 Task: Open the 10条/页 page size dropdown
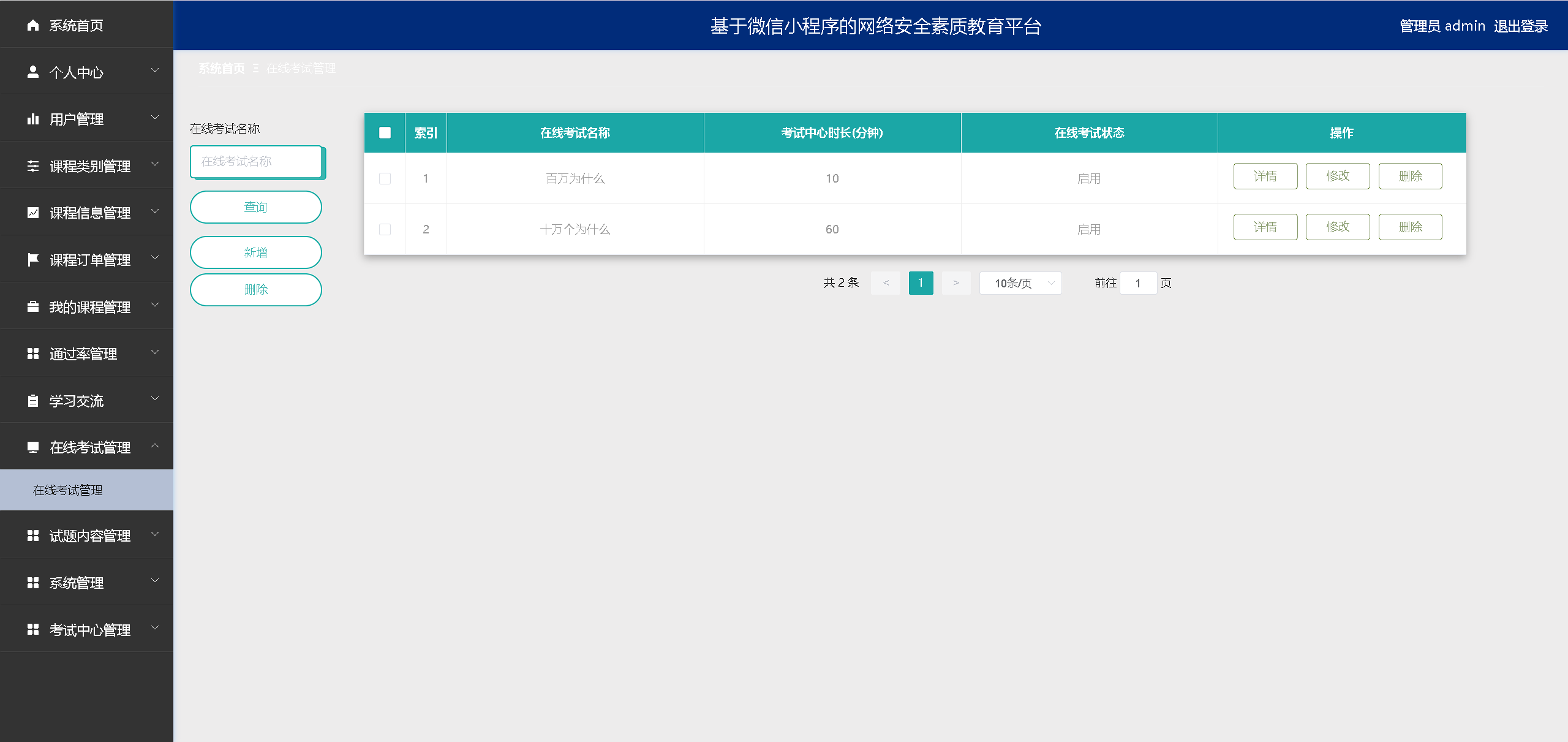click(1020, 283)
